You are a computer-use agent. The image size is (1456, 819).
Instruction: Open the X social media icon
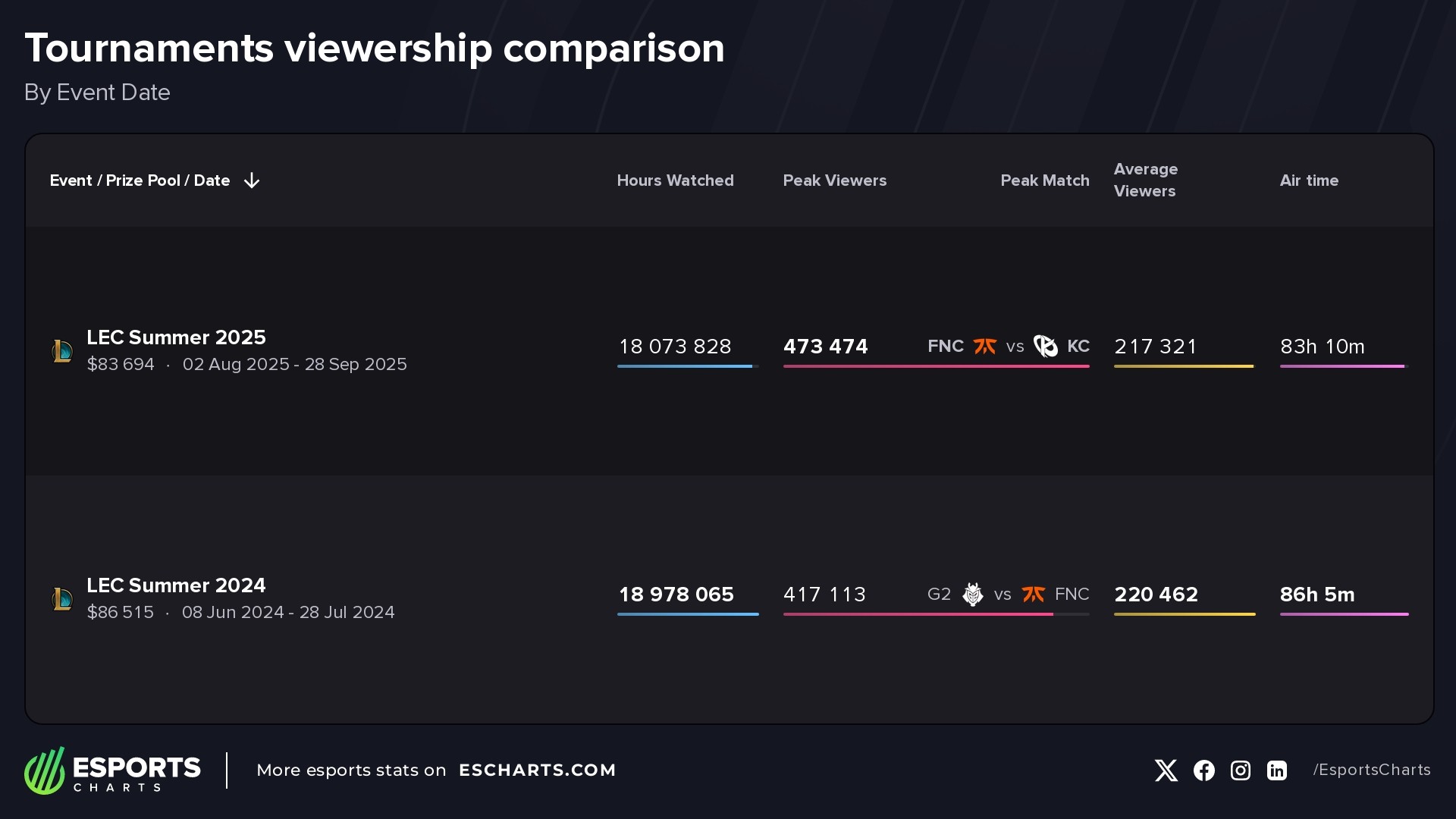click(1166, 770)
